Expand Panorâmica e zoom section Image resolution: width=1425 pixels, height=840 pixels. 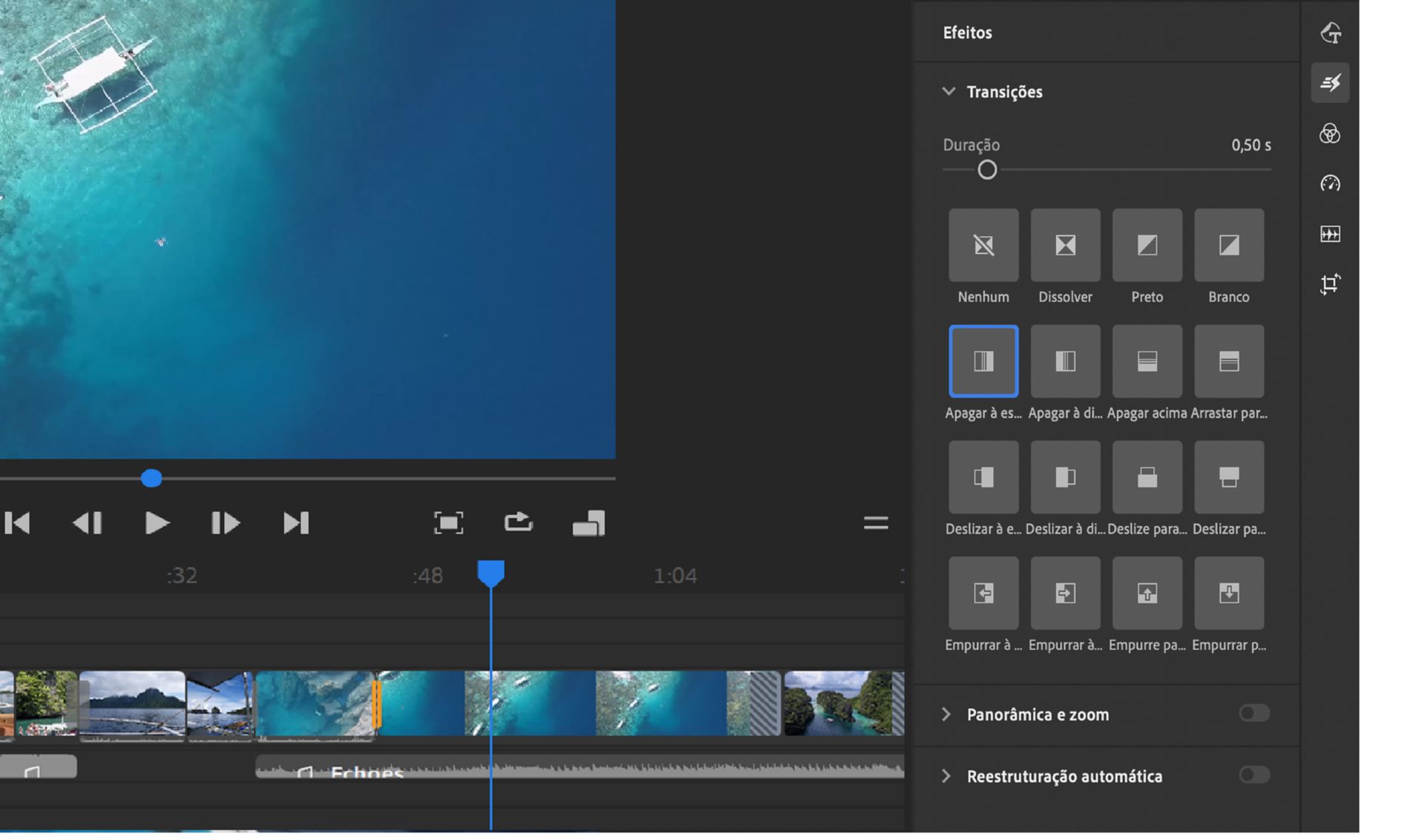pos(946,714)
